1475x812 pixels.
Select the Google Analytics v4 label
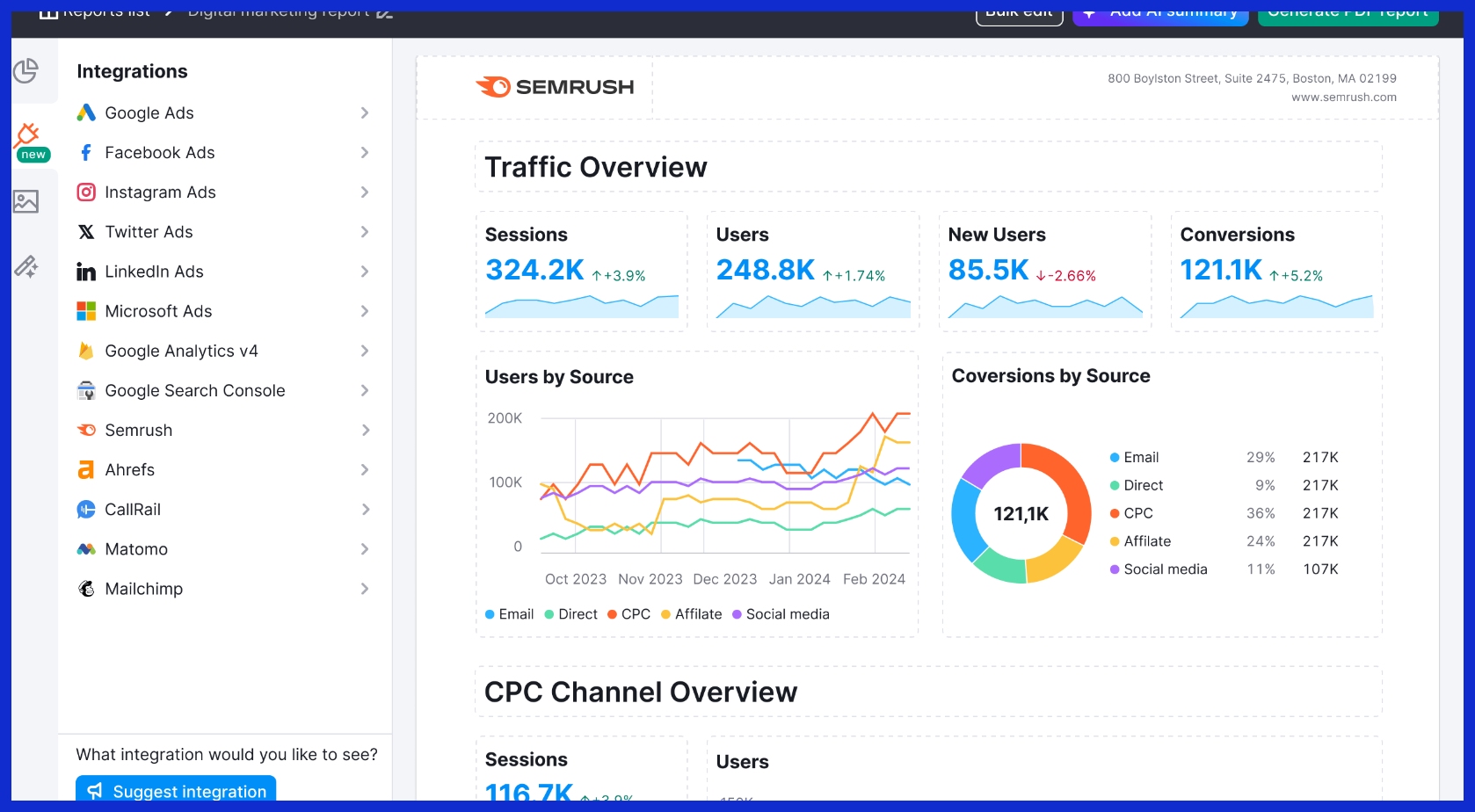point(181,352)
